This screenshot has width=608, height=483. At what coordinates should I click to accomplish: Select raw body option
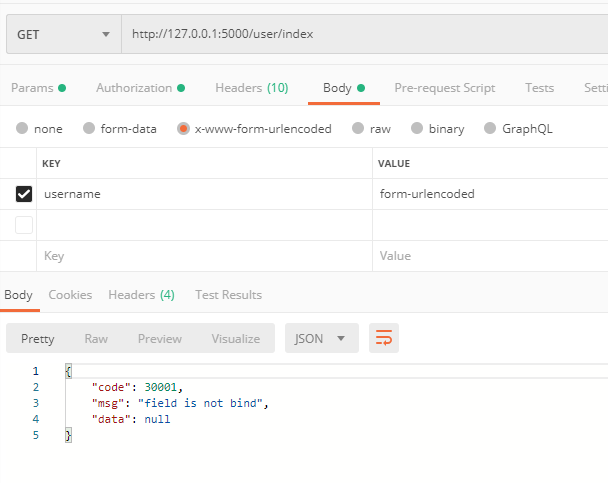pyautogui.click(x=358, y=129)
